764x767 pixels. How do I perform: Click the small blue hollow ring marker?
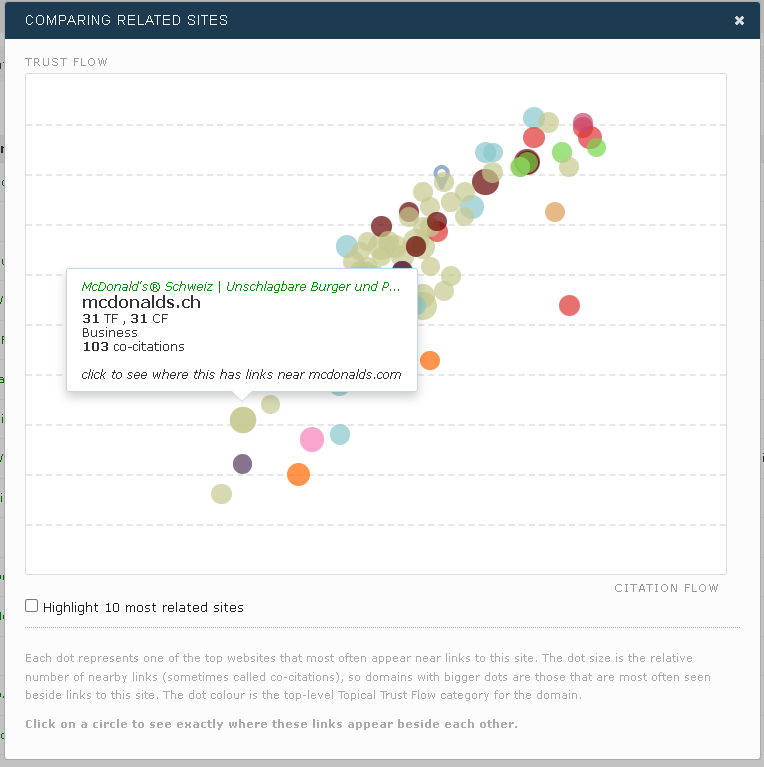click(x=442, y=173)
